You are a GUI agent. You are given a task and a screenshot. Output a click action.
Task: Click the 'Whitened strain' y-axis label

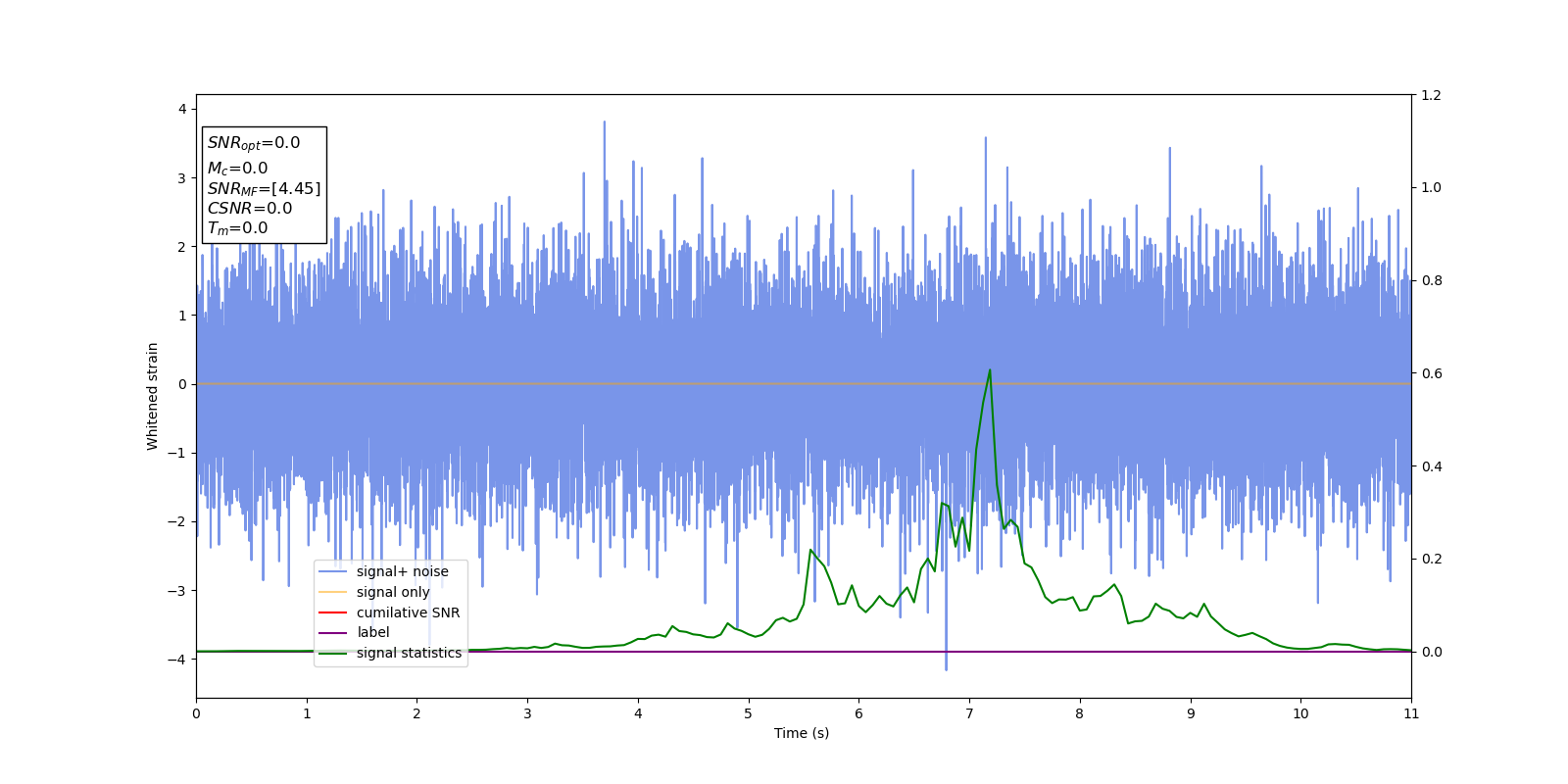152,396
